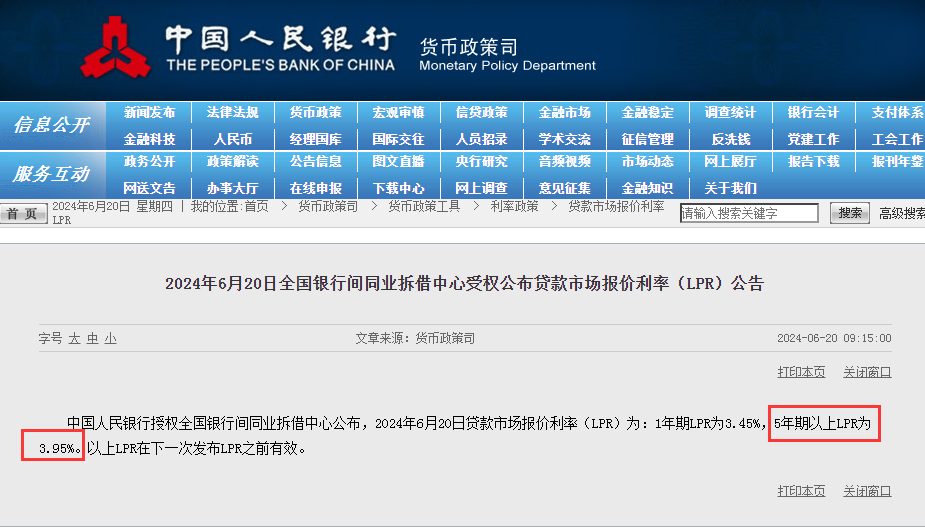This screenshot has width=925, height=528.
Task: Click the 信息公开 section heading
Action: click(x=52, y=124)
